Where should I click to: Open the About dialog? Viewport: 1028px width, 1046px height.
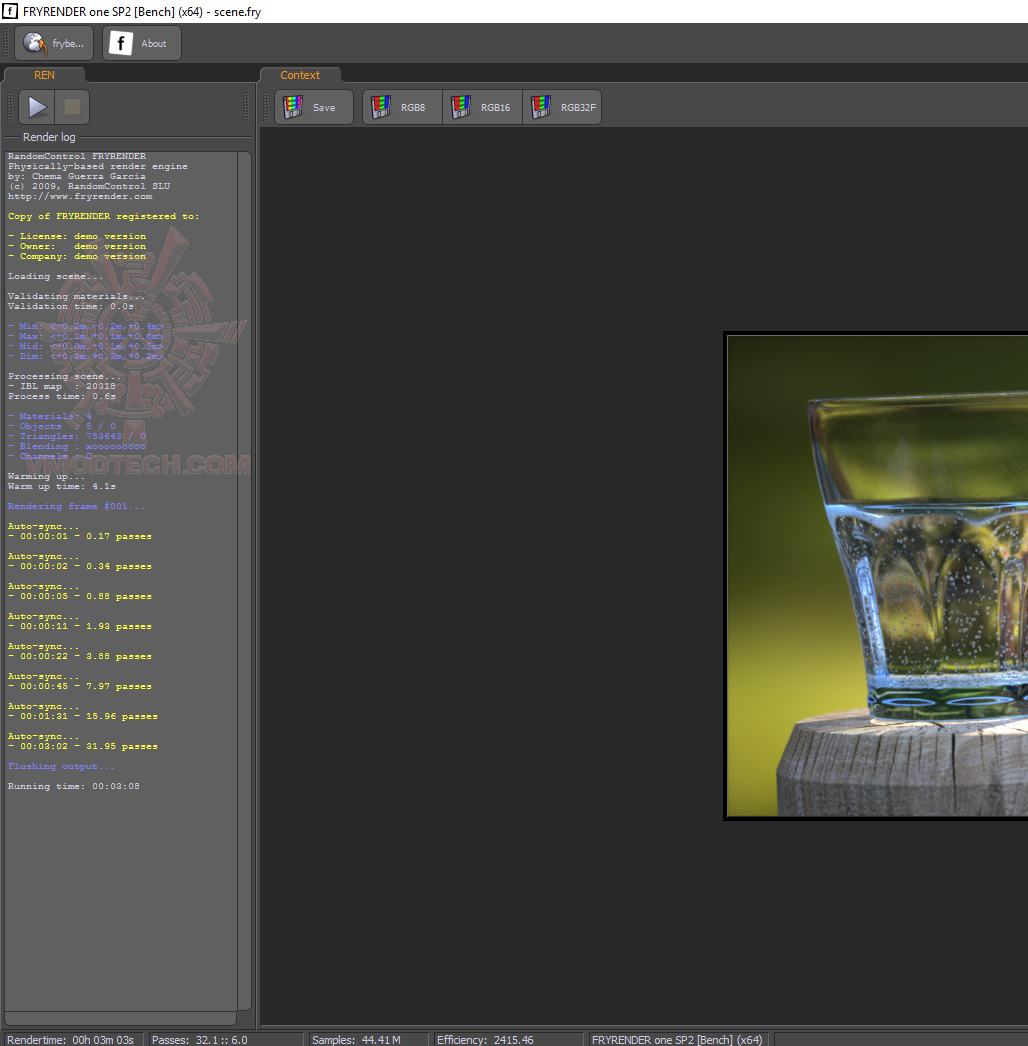(x=141, y=43)
